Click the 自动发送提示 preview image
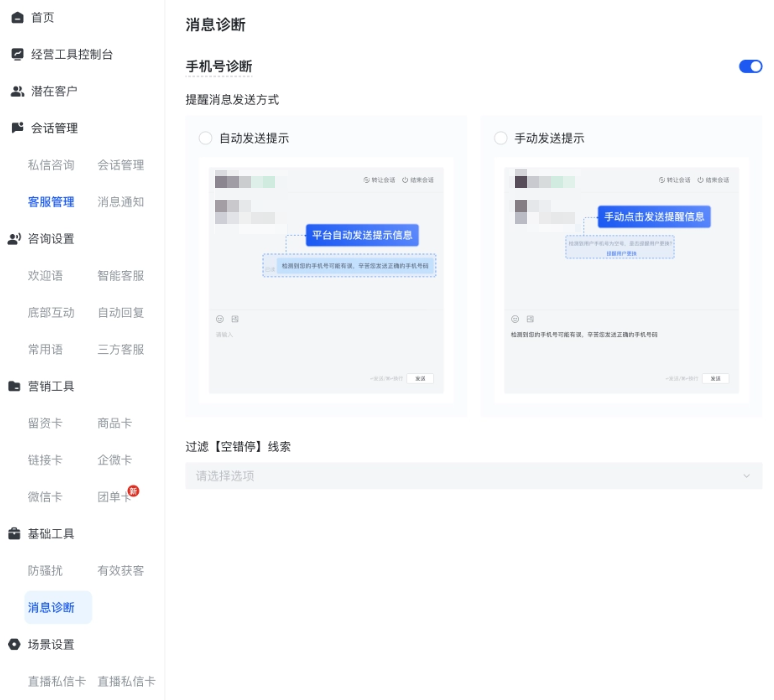 (x=326, y=280)
